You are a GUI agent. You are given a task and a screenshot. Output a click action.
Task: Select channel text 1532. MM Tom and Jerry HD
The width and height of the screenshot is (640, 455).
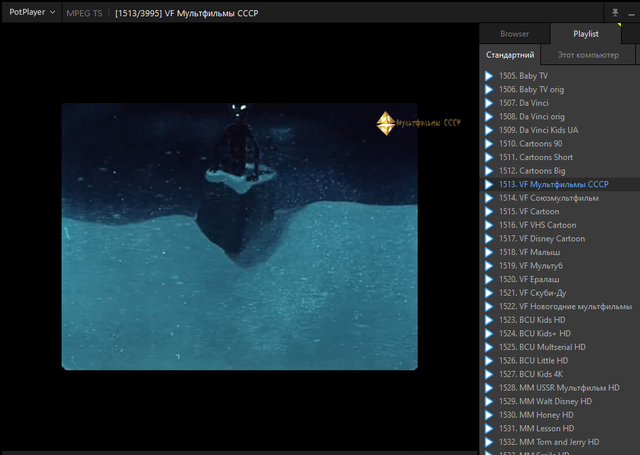click(x=549, y=442)
